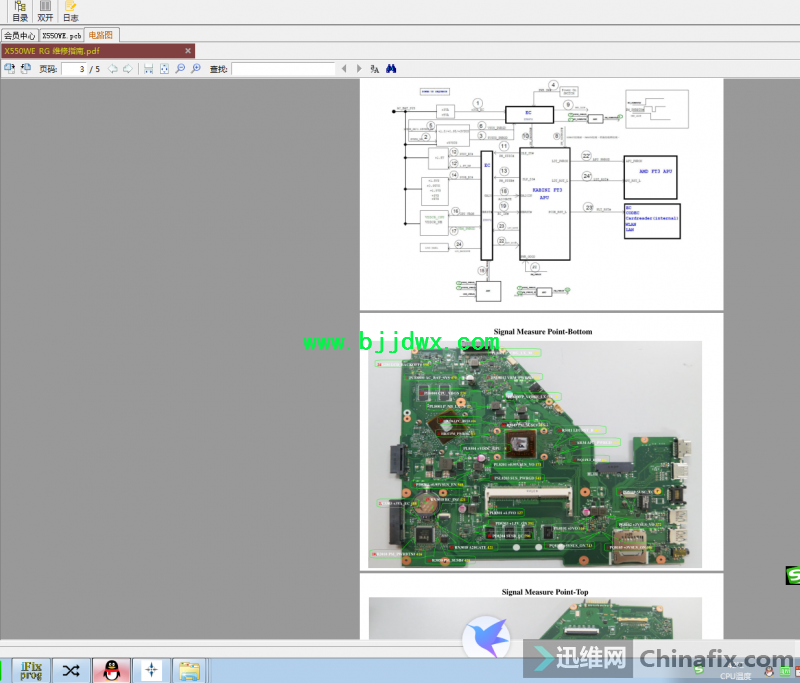Open QQ penguin app in taskbar
The width and height of the screenshot is (800, 683).
click(111, 670)
